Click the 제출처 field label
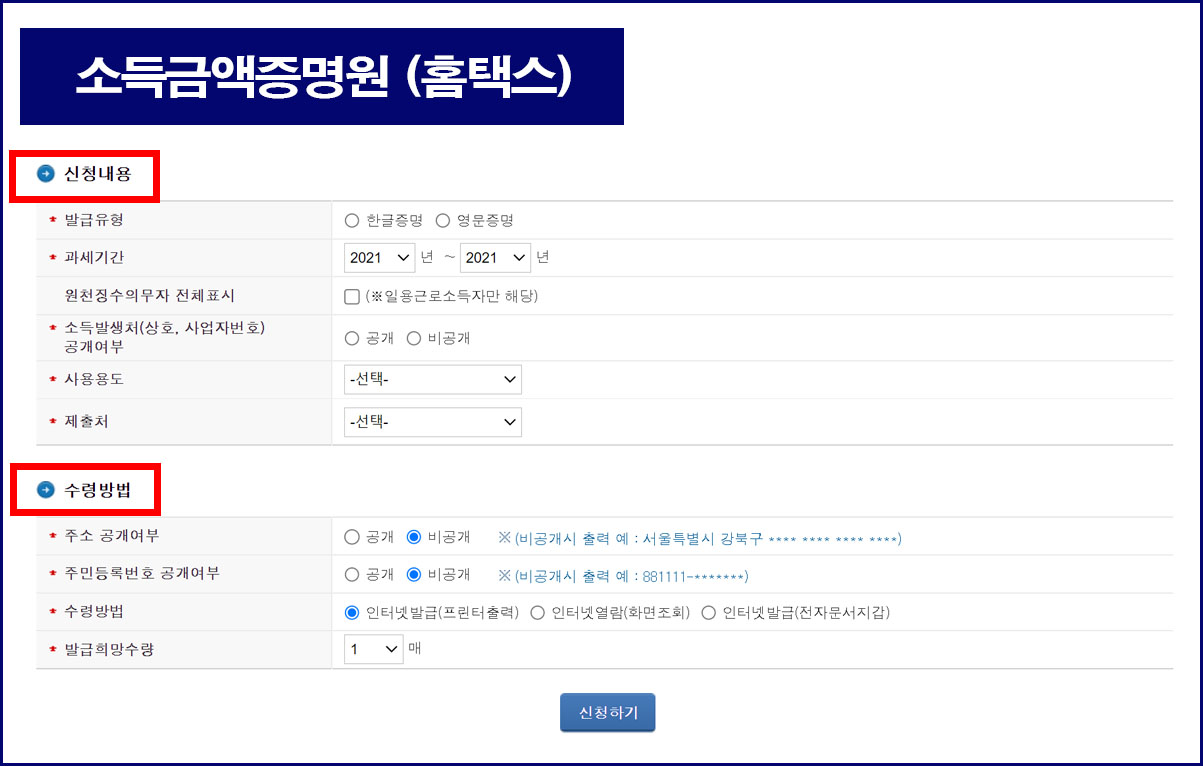The image size is (1203, 766). tap(86, 421)
